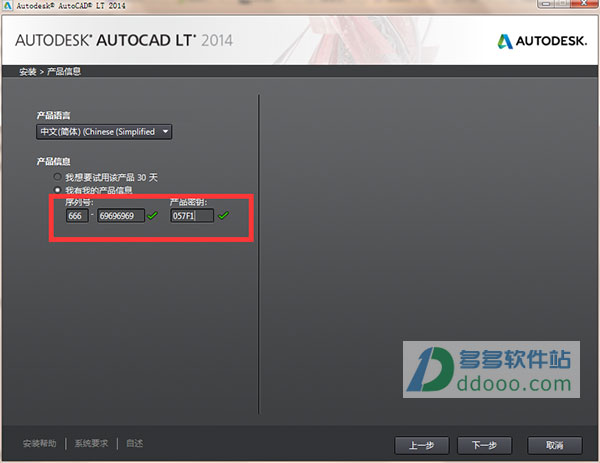Click the green checkmark beside the product key
The width and height of the screenshot is (600, 463).
[223, 215]
